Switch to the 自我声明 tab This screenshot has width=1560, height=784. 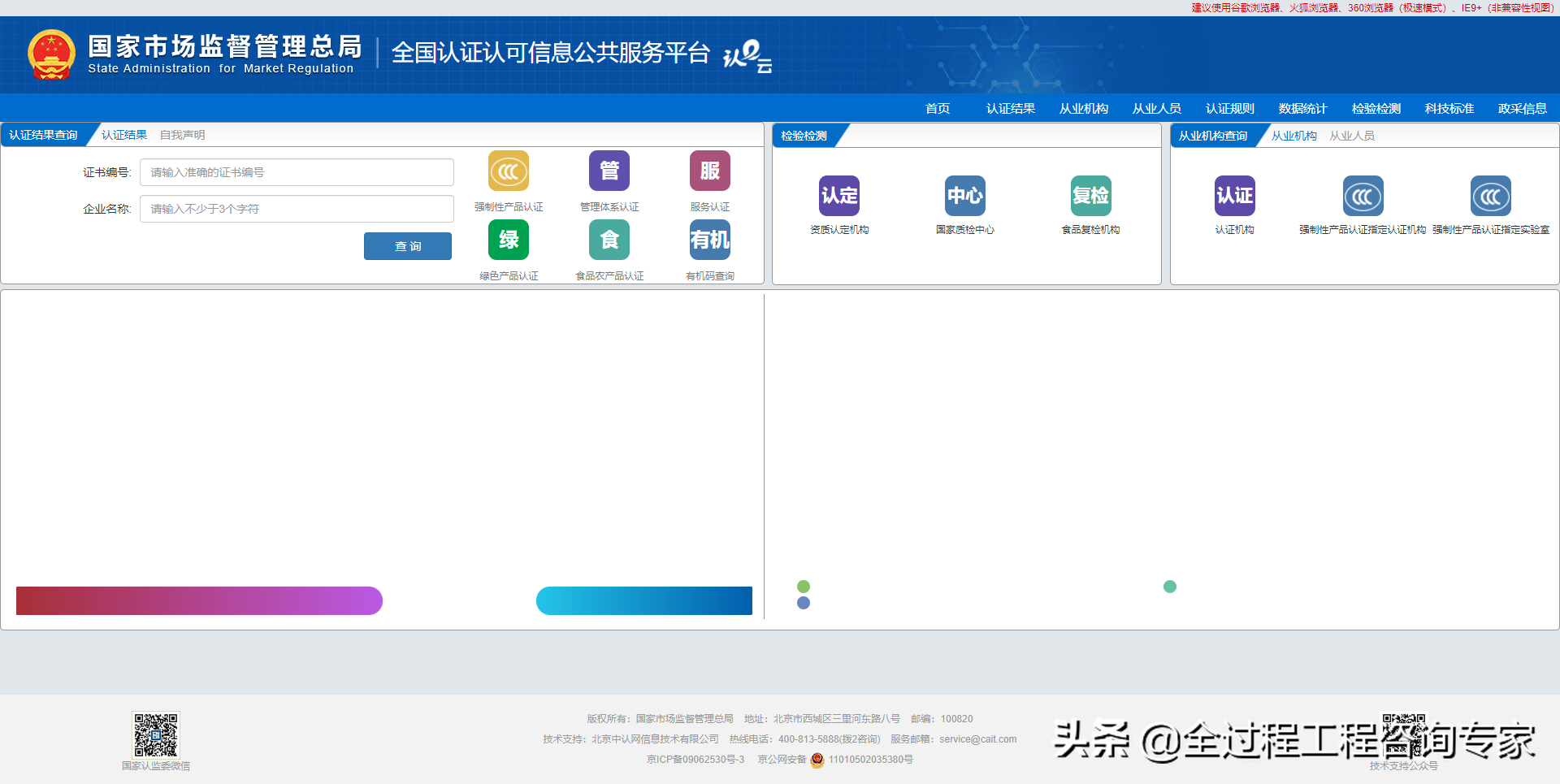pyautogui.click(x=182, y=134)
